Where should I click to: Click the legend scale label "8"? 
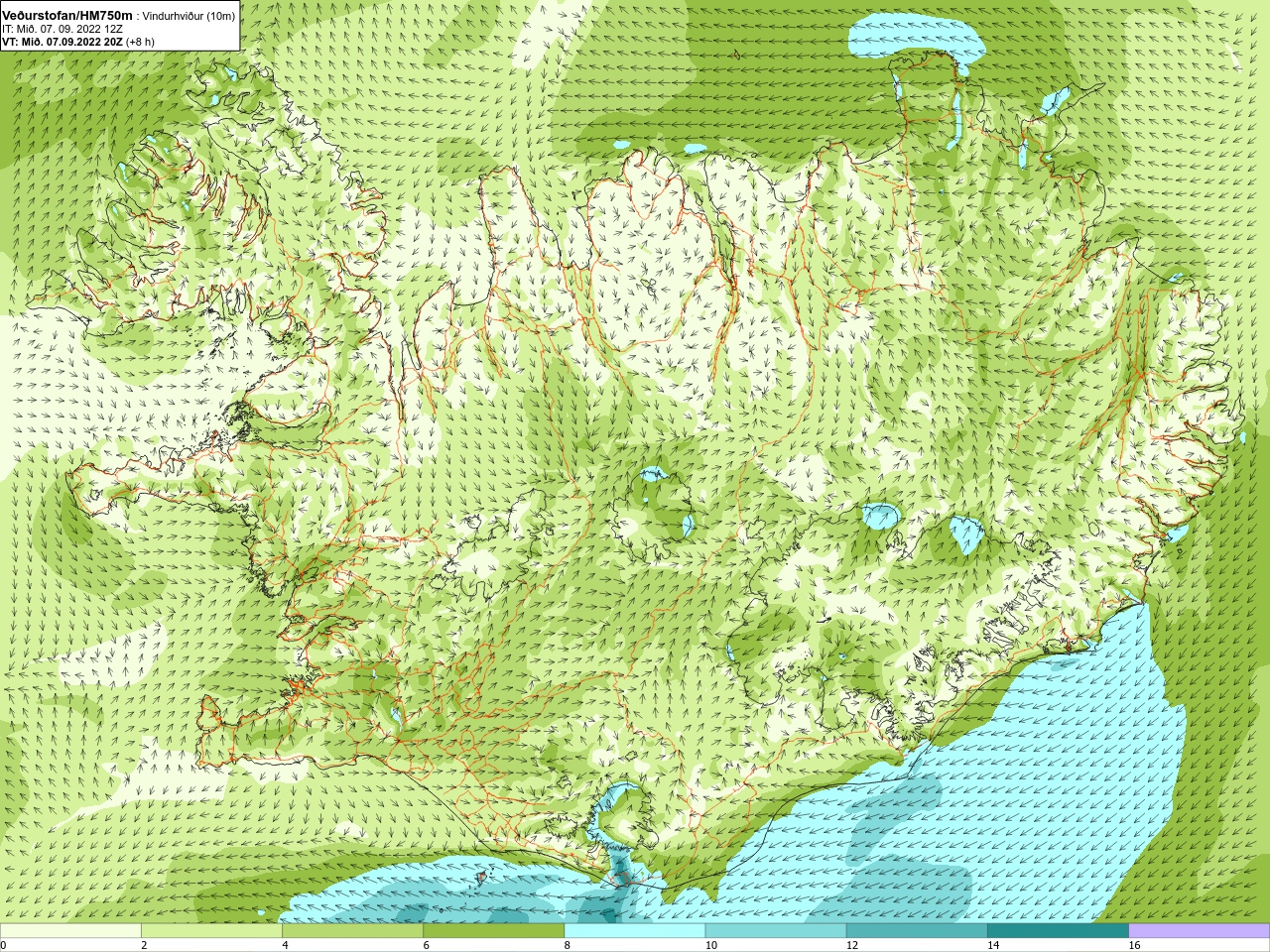(x=568, y=945)
